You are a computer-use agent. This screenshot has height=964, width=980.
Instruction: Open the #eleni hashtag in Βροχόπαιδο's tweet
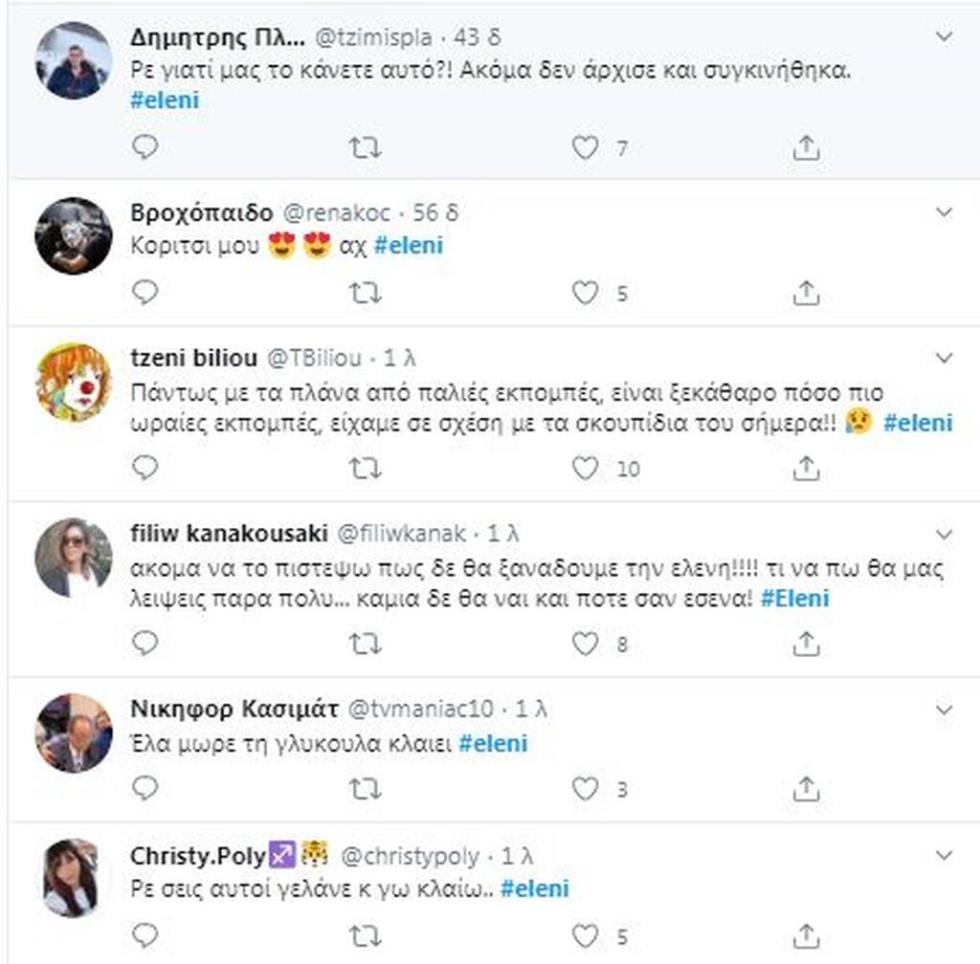point(408,246)
